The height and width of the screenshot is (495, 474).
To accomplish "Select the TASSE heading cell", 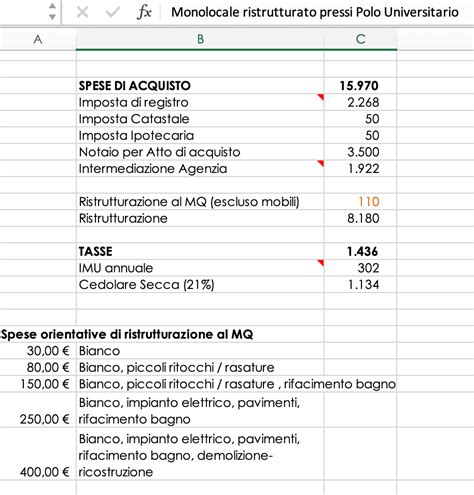I will coord(200,251).
